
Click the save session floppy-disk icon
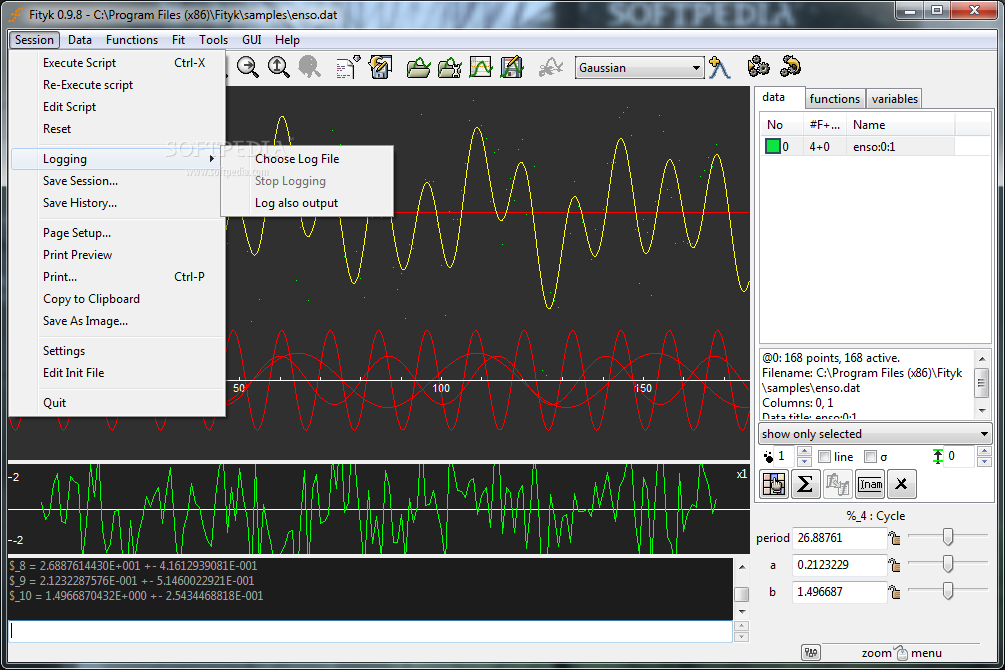380,67
